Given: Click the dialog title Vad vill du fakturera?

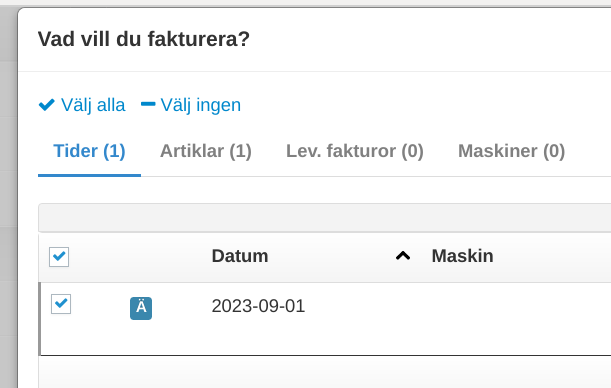Looking at the screenshot, I should pyautogui.click(x=144, y=39).
